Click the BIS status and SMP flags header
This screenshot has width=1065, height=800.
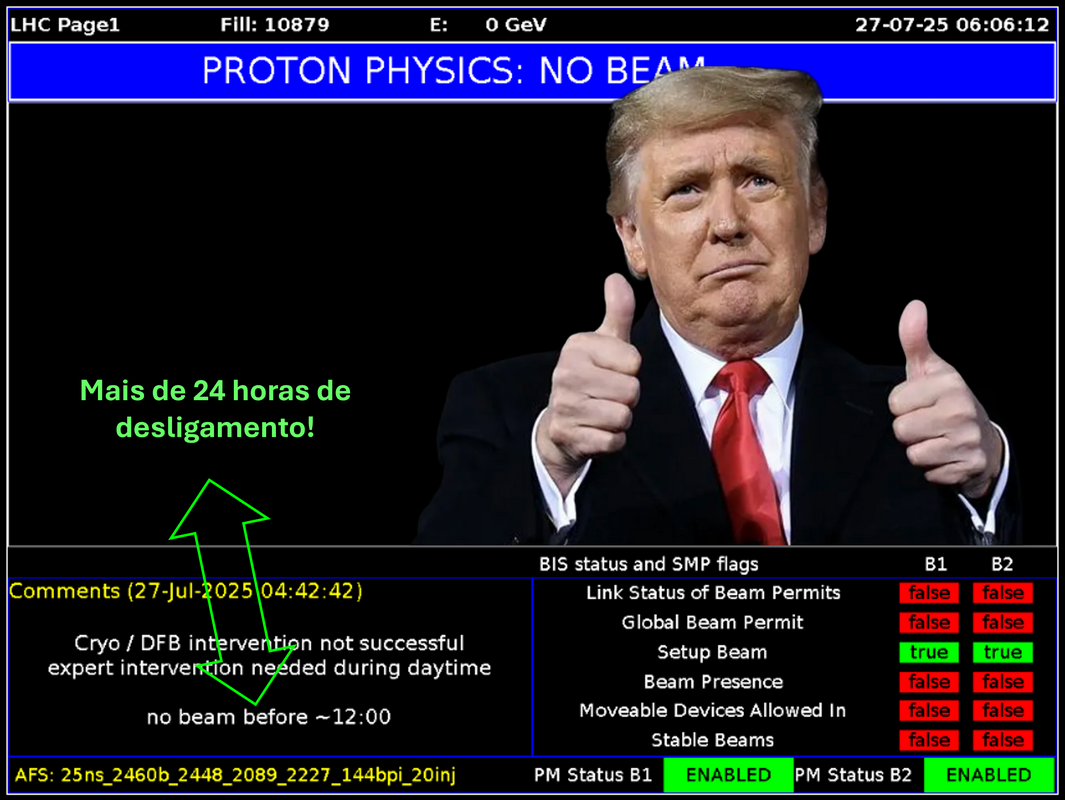pos(648,564)
